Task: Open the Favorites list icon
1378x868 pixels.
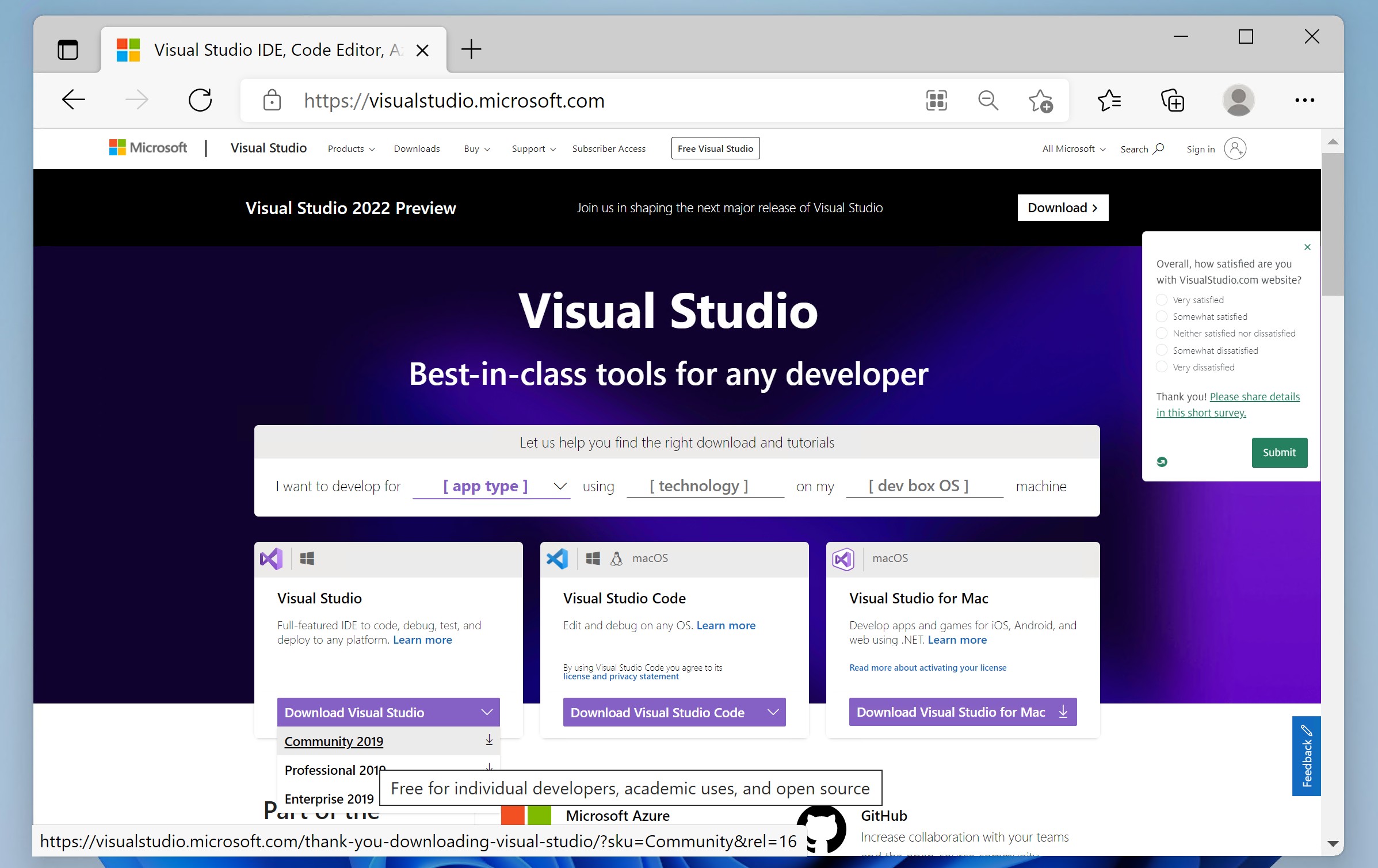Action: 1109,101
